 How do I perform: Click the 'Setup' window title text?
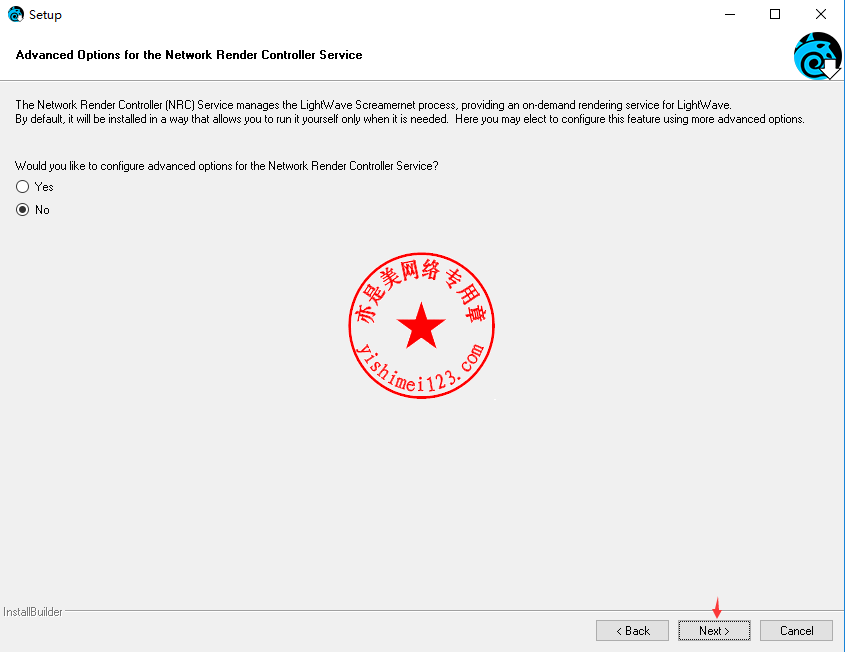coord(45,15)
